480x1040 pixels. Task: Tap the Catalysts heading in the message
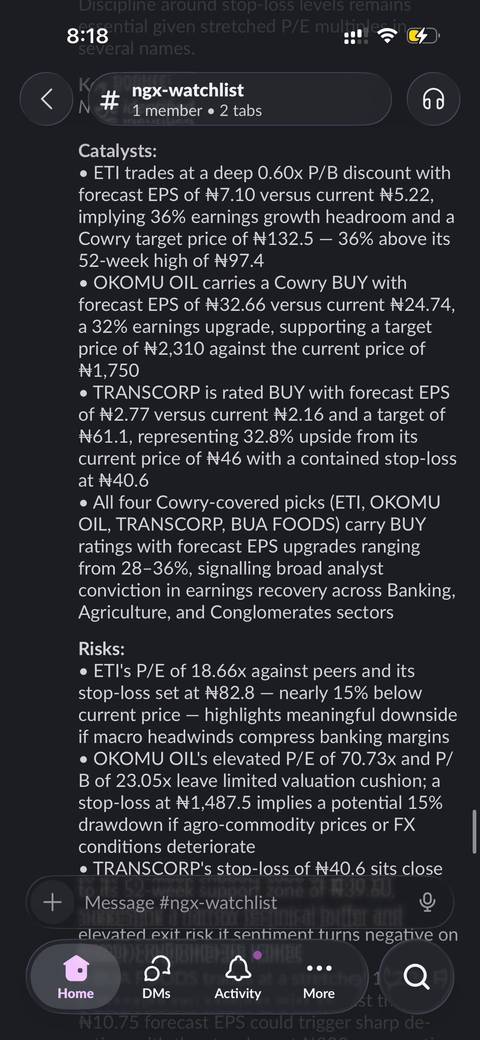[118, 151]
